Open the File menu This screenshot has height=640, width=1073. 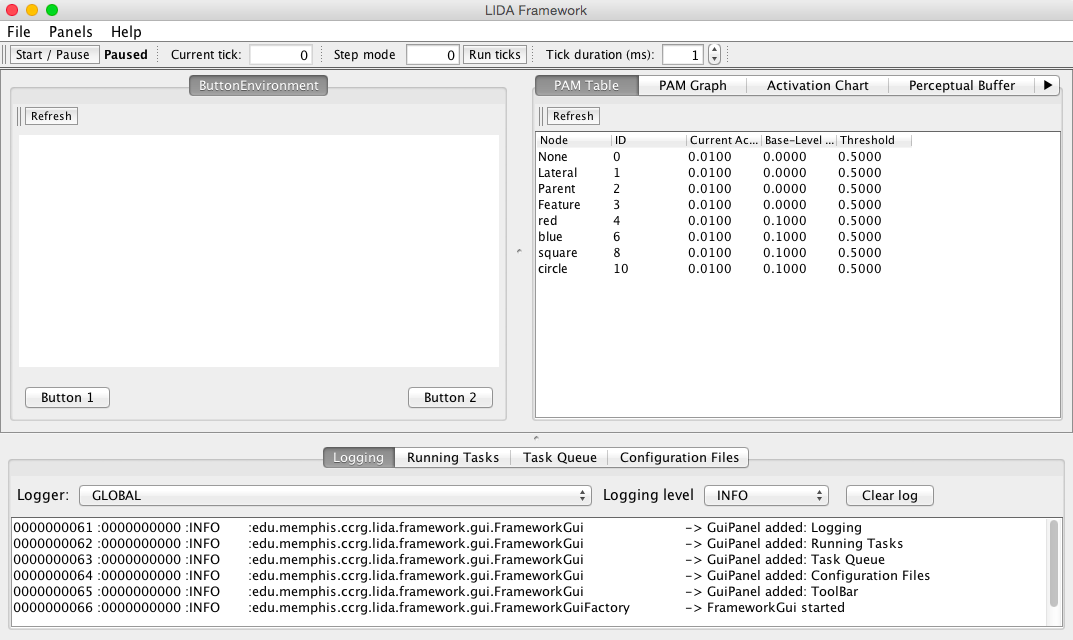tap(19, 32)
